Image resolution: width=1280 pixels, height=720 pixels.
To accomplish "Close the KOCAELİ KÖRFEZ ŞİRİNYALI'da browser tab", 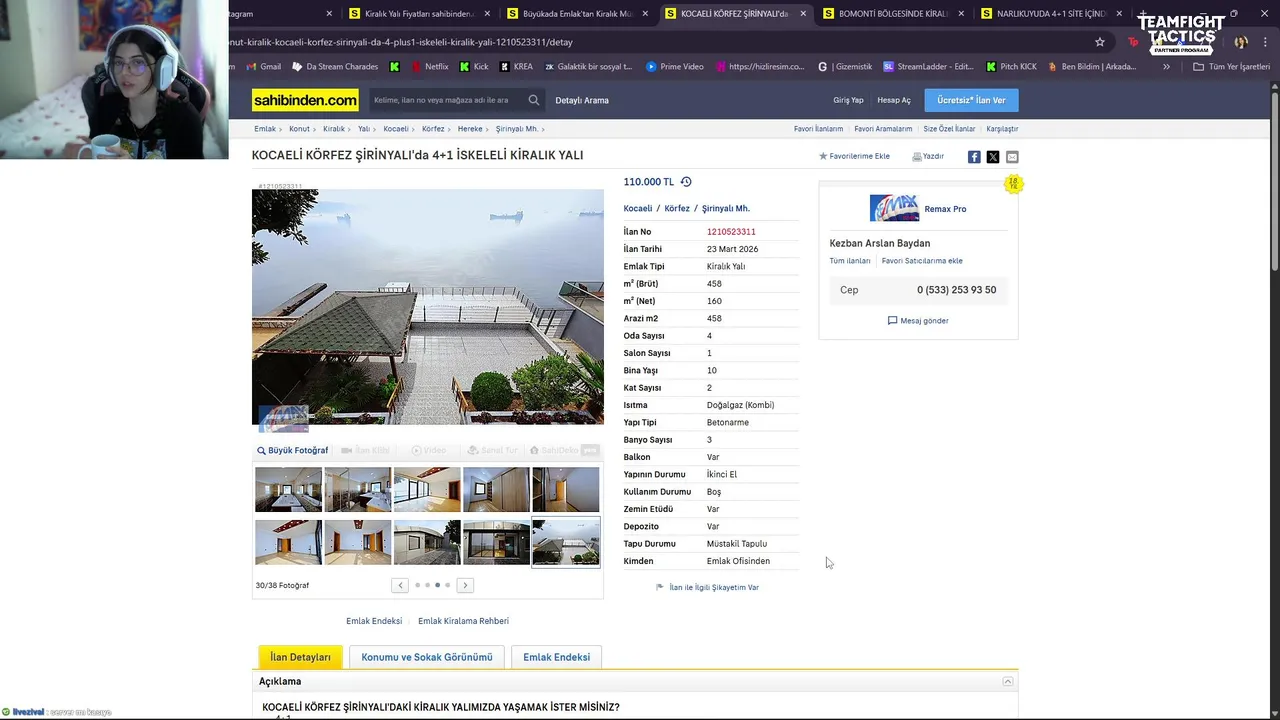I will tap(803, 14).
